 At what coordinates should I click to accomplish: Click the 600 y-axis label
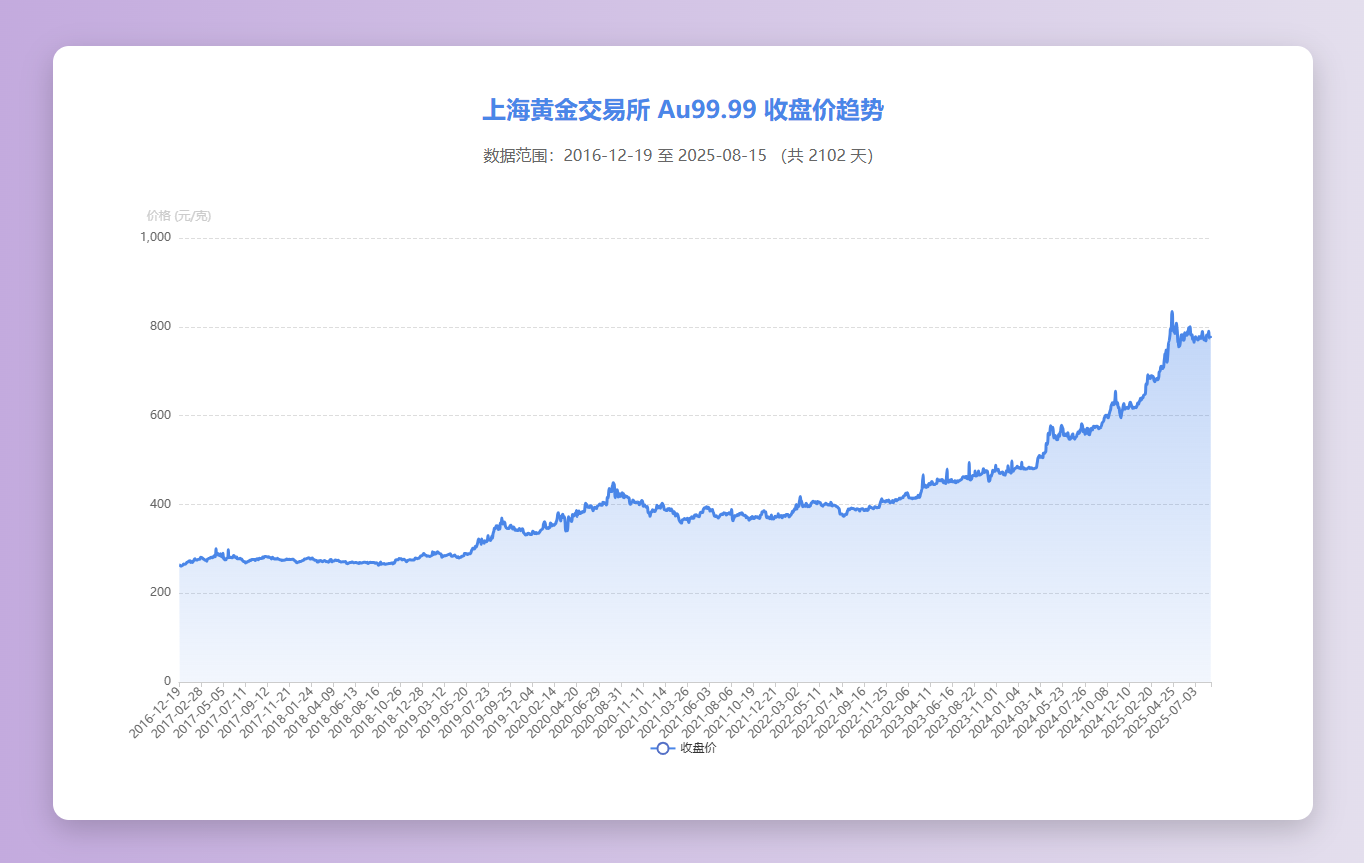161,415
